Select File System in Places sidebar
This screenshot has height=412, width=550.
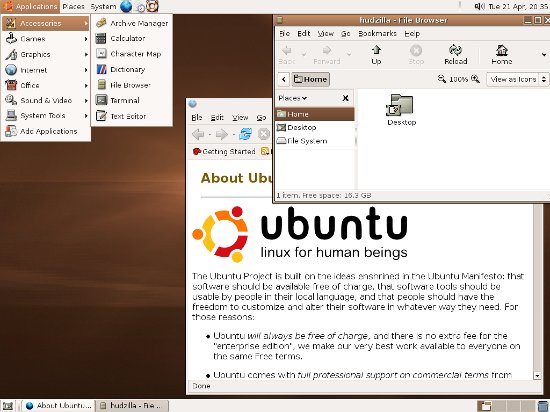(x=315, y=141)
